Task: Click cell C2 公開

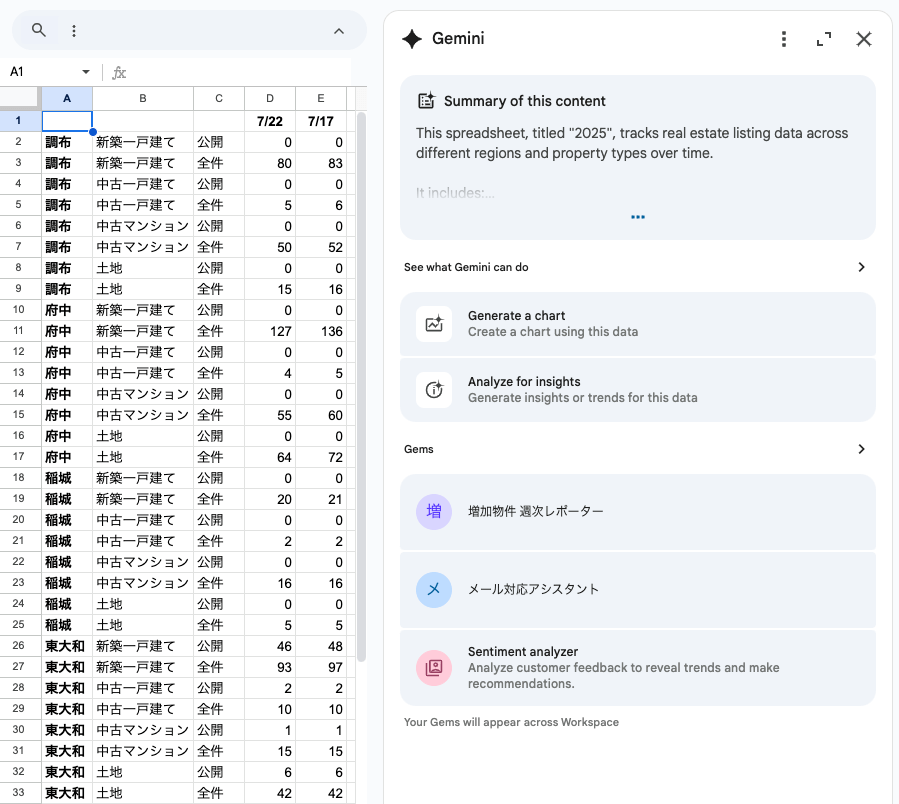Action: 219,142
